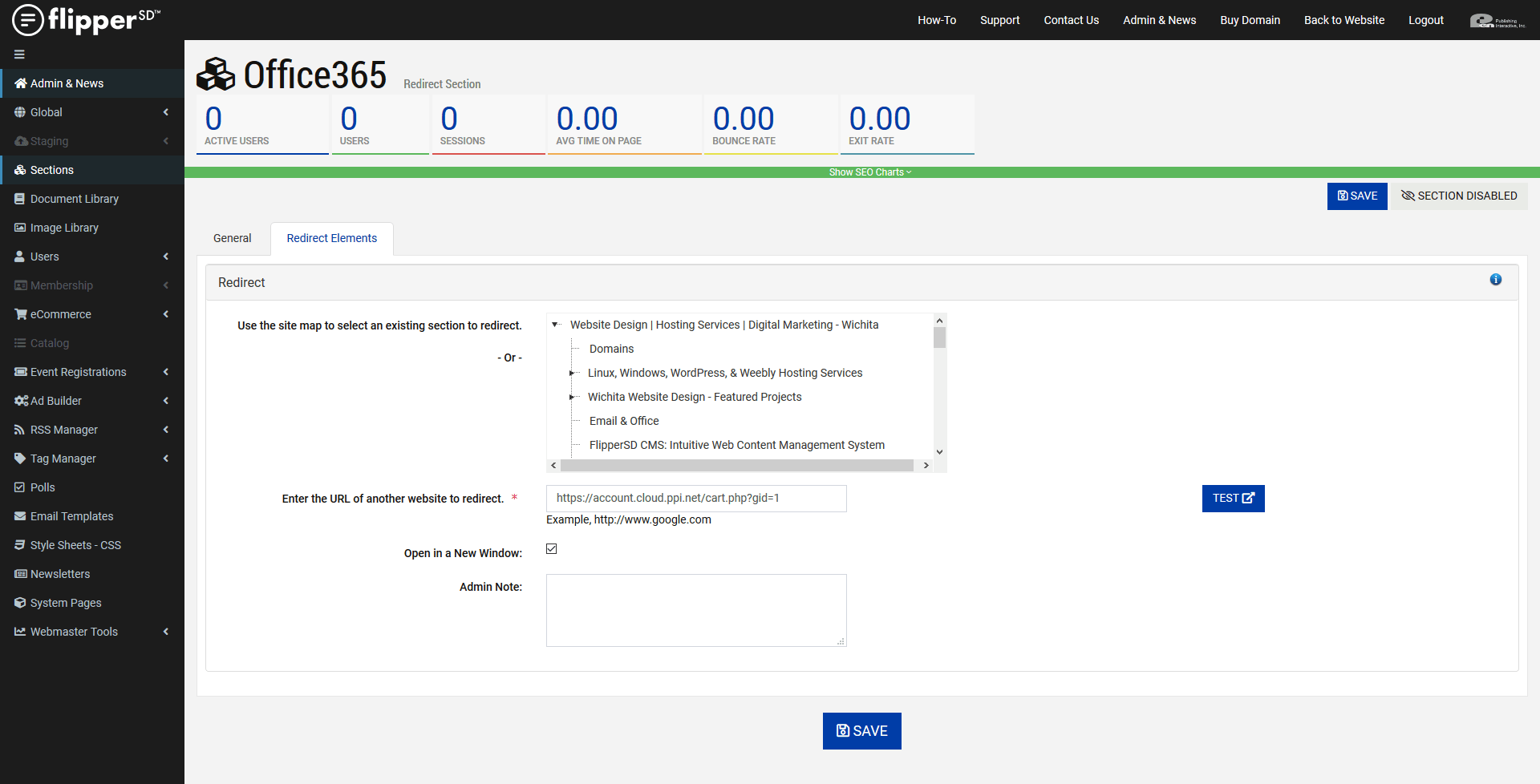Expand the Wichita Website Design tree node
This screenshot has width=1540, height=784.
coord(572,397)
